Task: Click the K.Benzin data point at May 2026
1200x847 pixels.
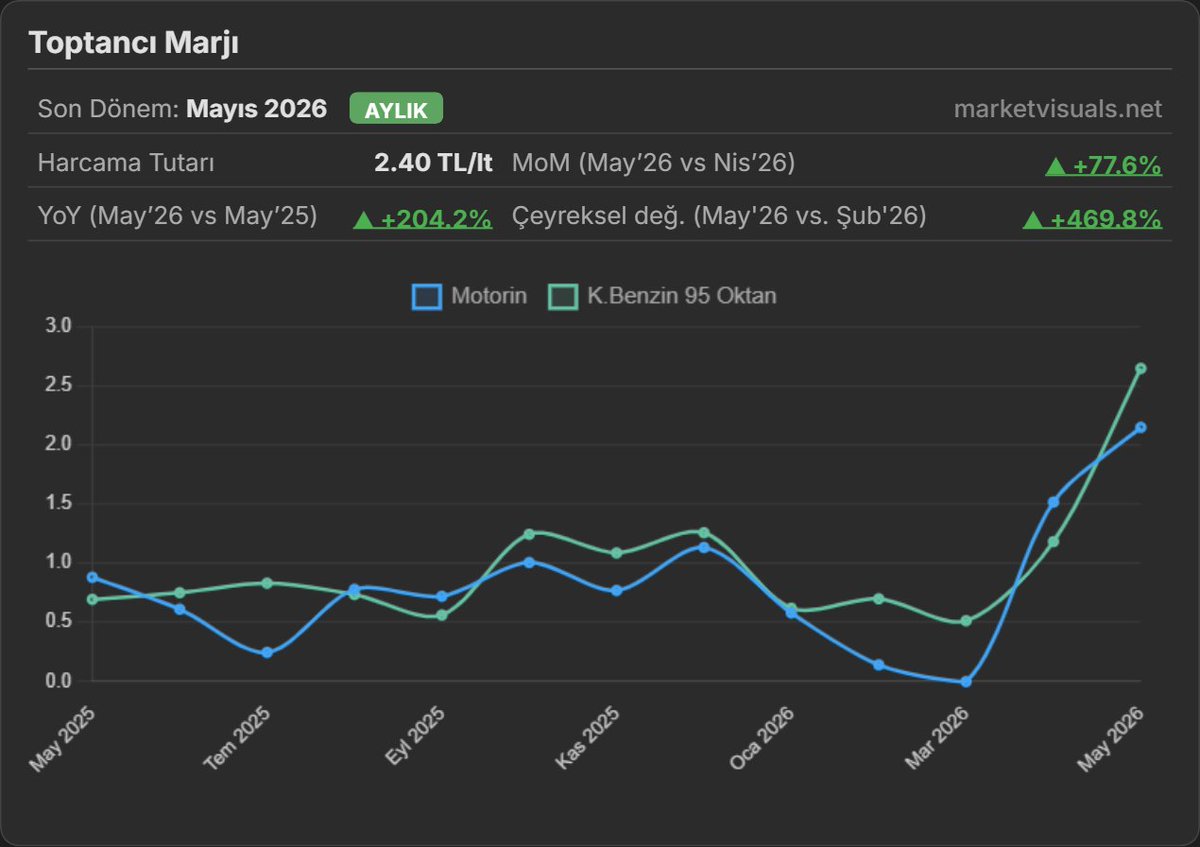Action: tap(1140, 368)
